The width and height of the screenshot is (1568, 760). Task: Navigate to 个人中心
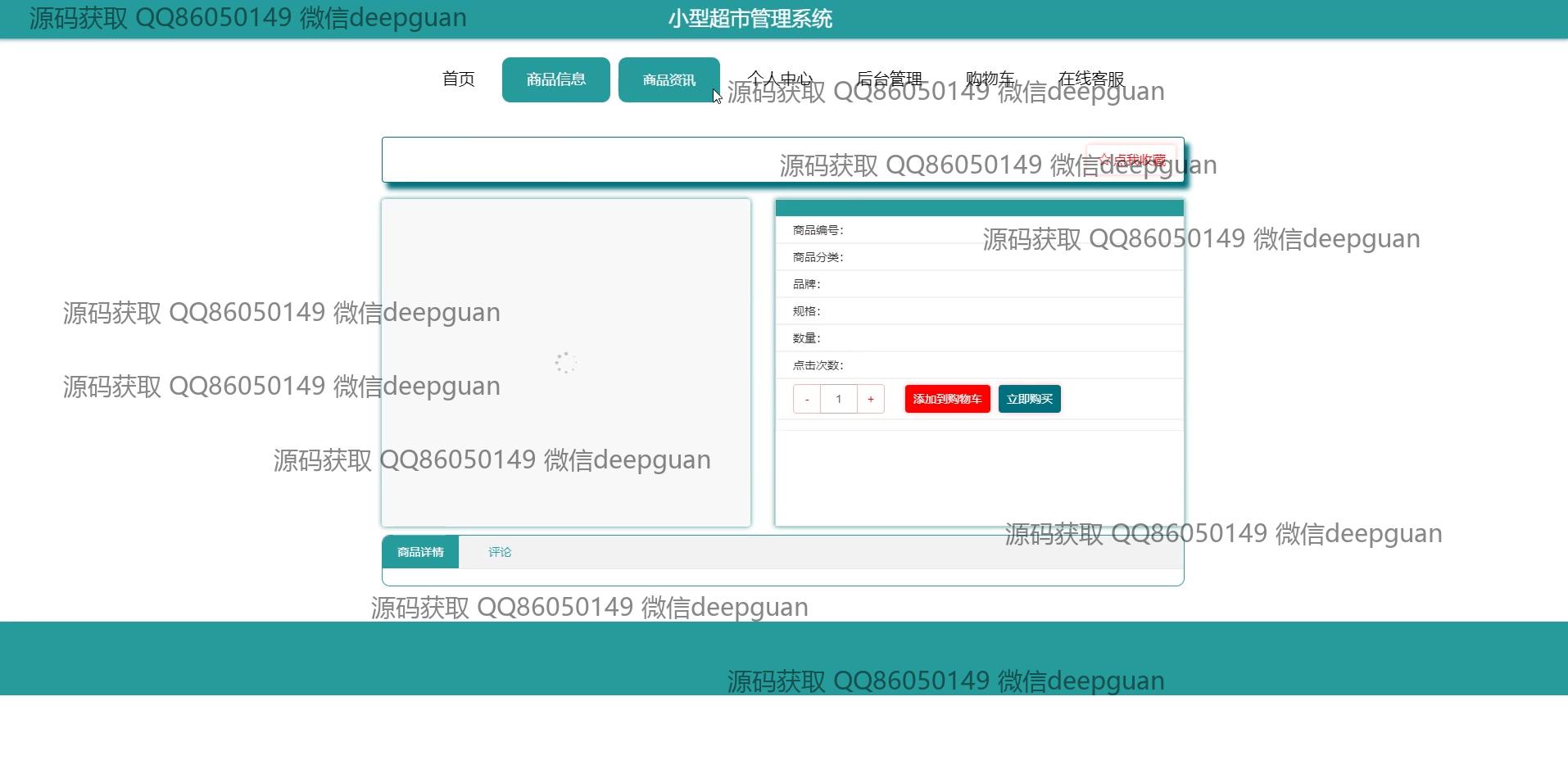[x=780, y=79]
